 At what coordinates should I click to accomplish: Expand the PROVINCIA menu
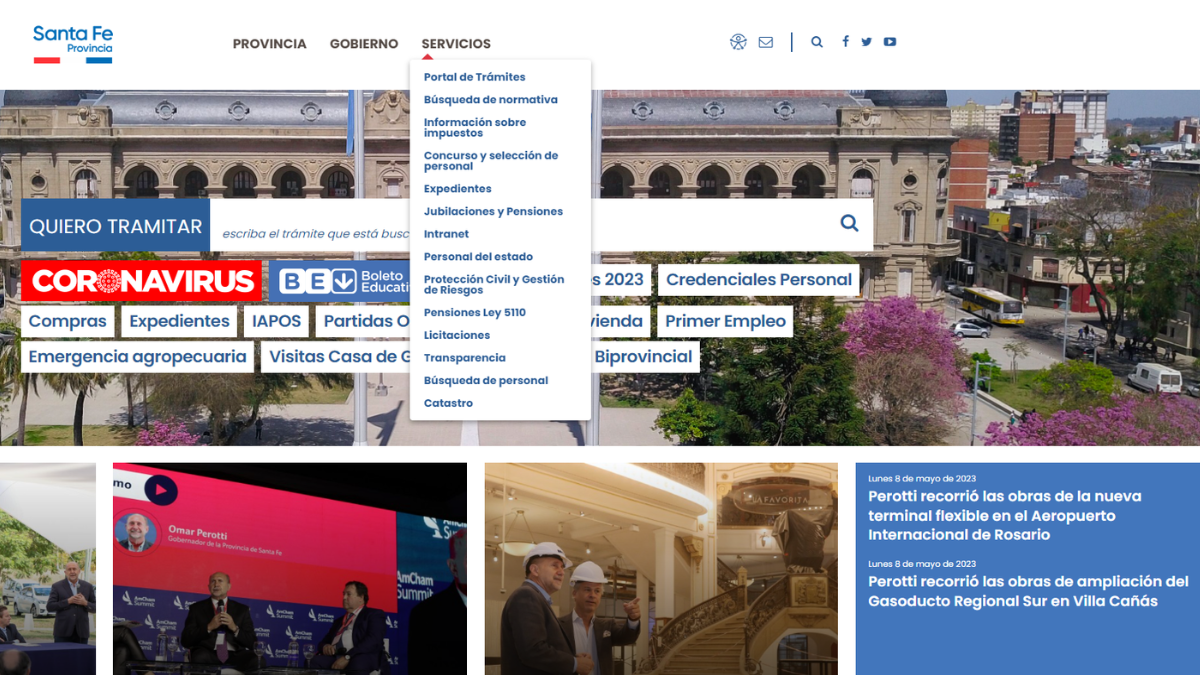tap(269, 44)
